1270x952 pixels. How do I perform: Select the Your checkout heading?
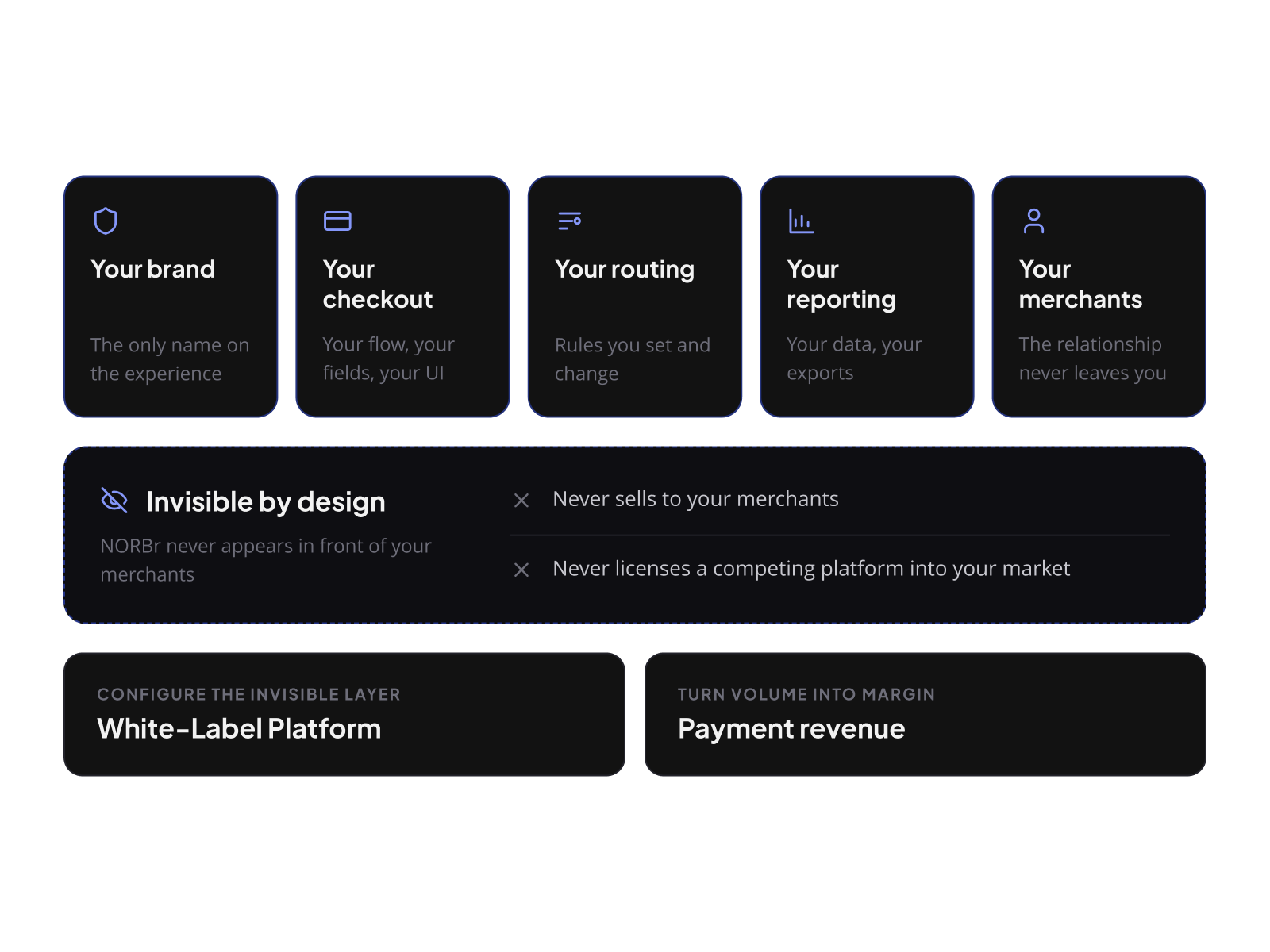pyautogui.click(x=378, y=284)
